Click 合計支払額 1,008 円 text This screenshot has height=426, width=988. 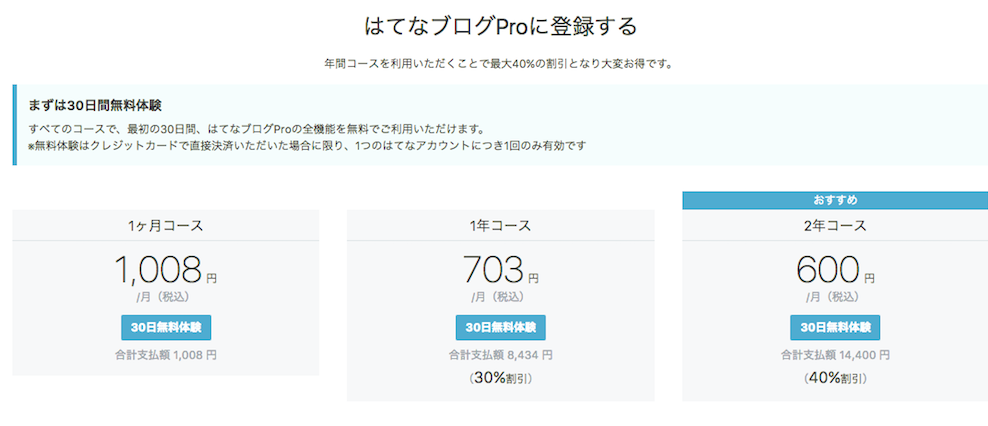[166, 355]
